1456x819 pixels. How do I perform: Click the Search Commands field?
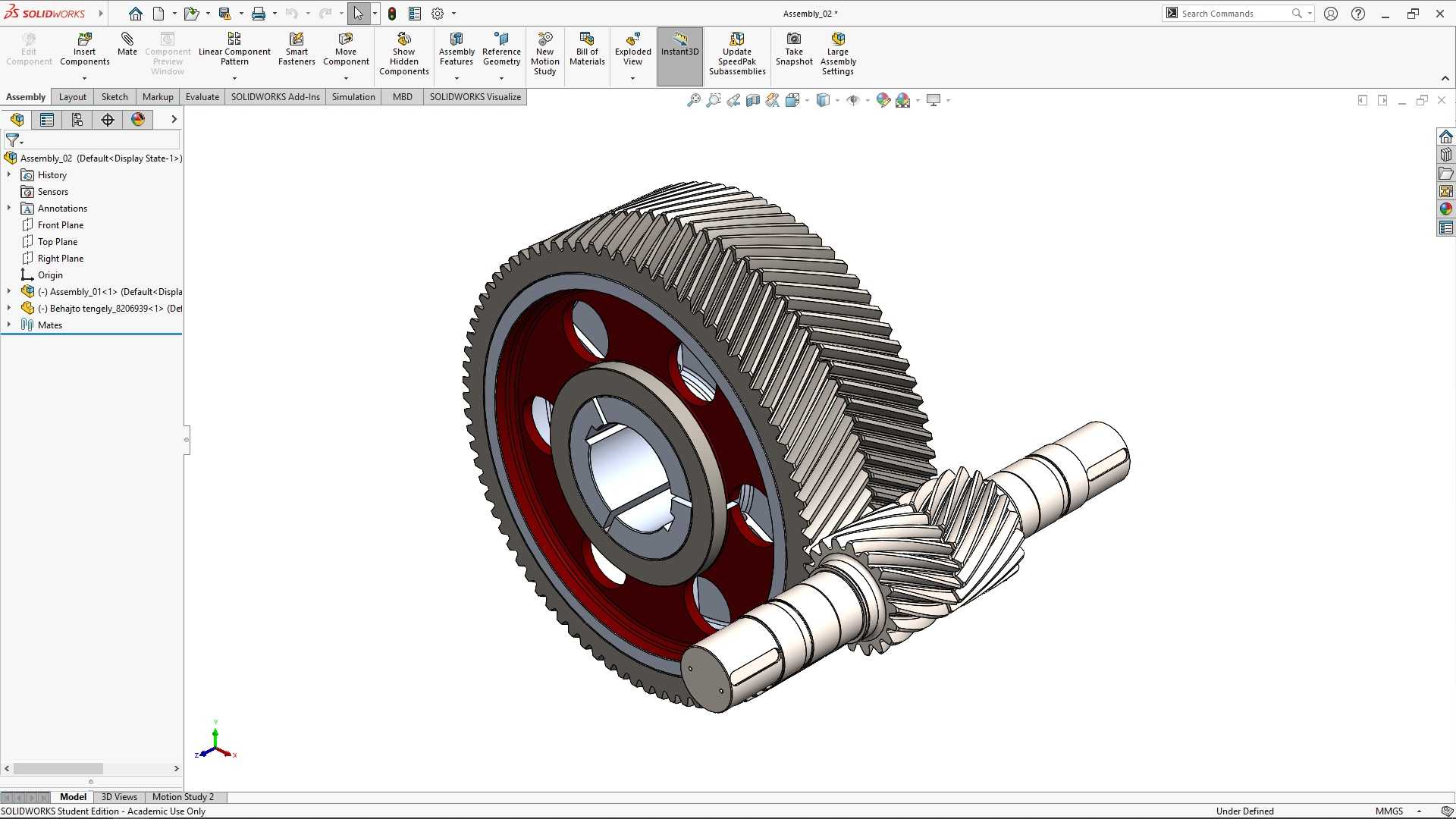1236,14
